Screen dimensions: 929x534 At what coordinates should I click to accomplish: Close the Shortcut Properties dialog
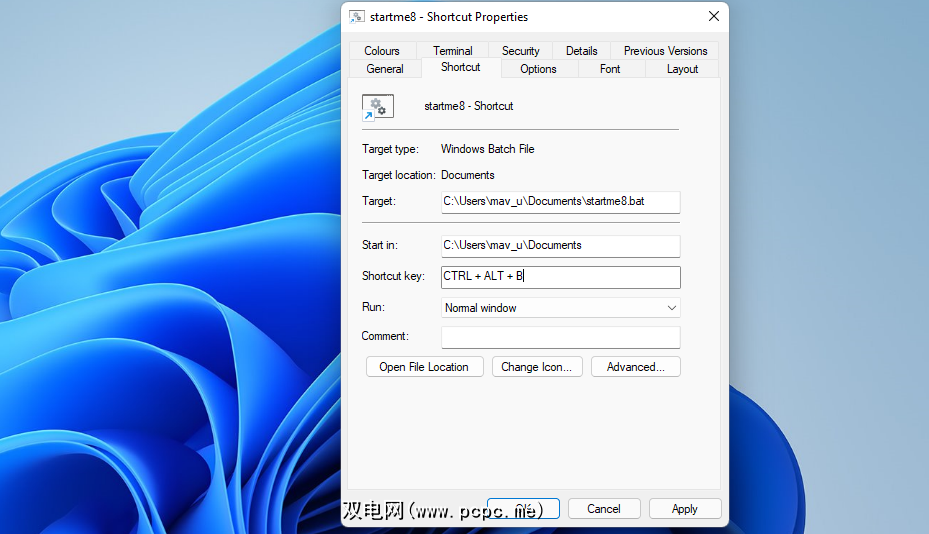click(714, 17)
